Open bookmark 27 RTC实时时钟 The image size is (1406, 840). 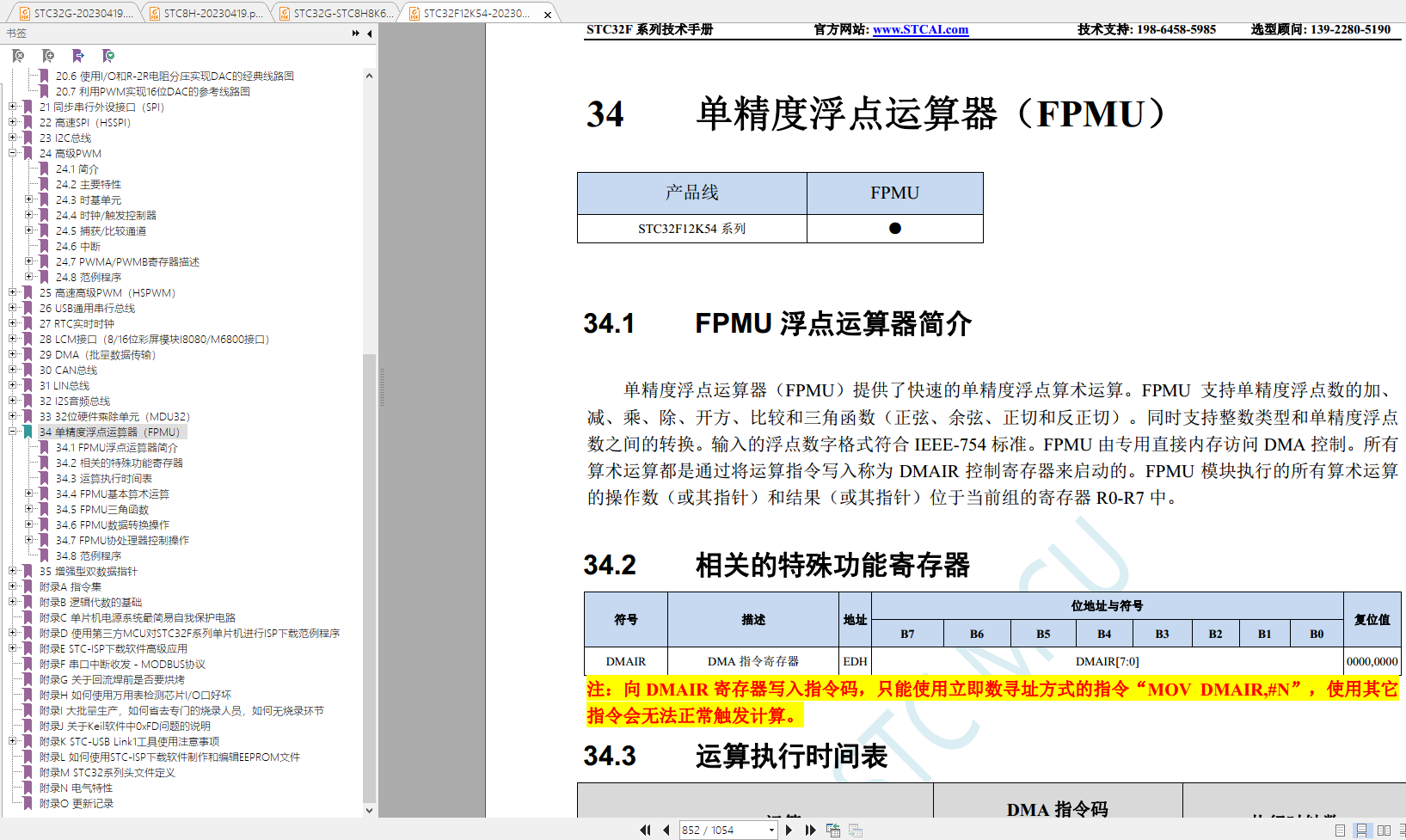tap(77, 323)
